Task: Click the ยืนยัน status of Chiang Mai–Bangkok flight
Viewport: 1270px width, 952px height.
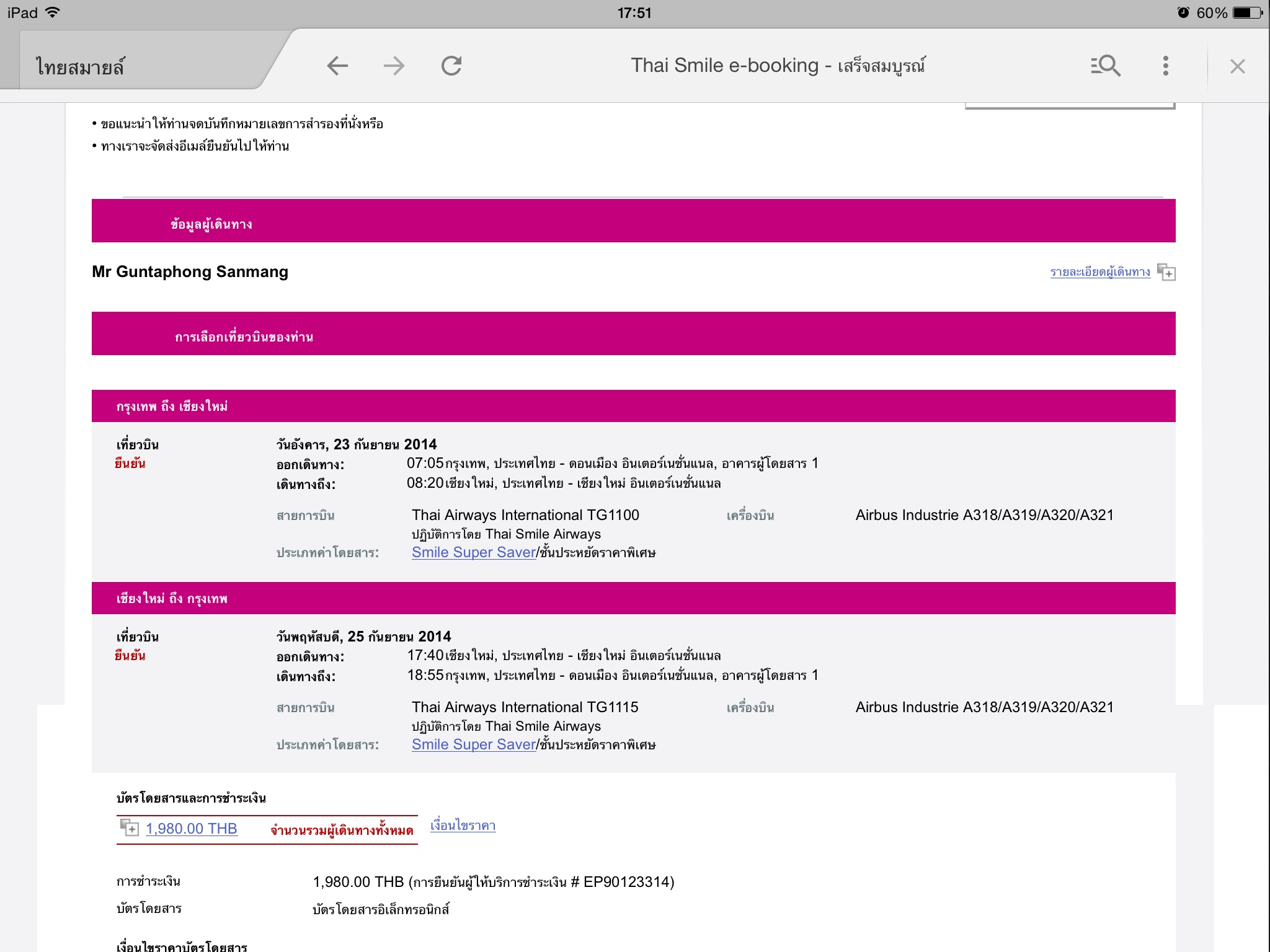Action: 130,655
